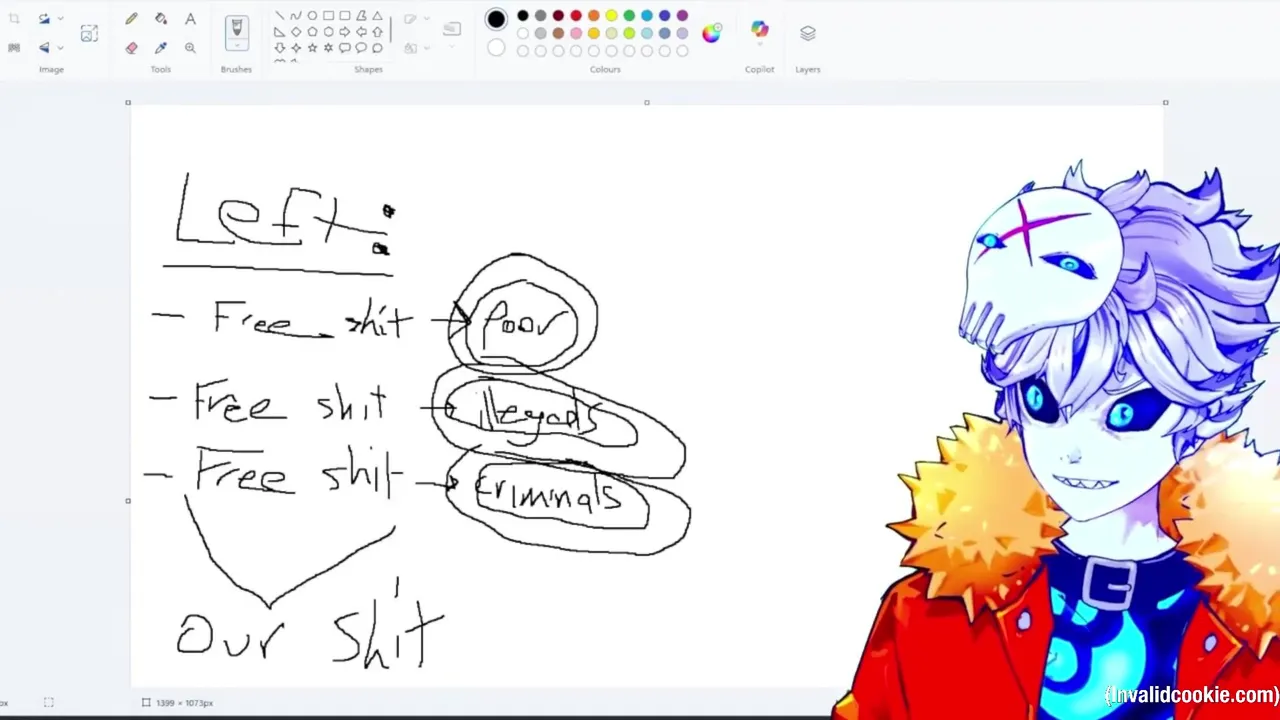
Task: Click the Rotate image icon
Action: coord(44,19)
